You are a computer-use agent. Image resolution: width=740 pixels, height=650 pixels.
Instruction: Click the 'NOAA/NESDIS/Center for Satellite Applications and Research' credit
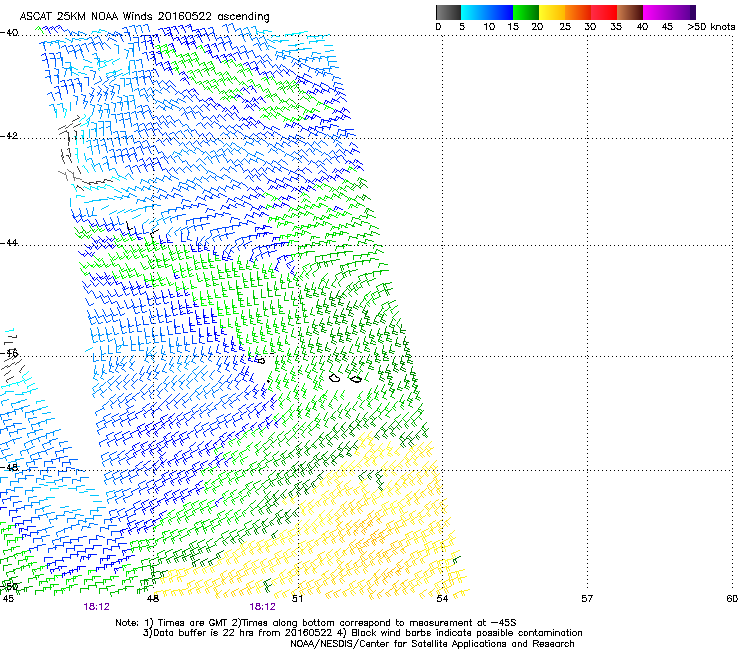point(432,644)
